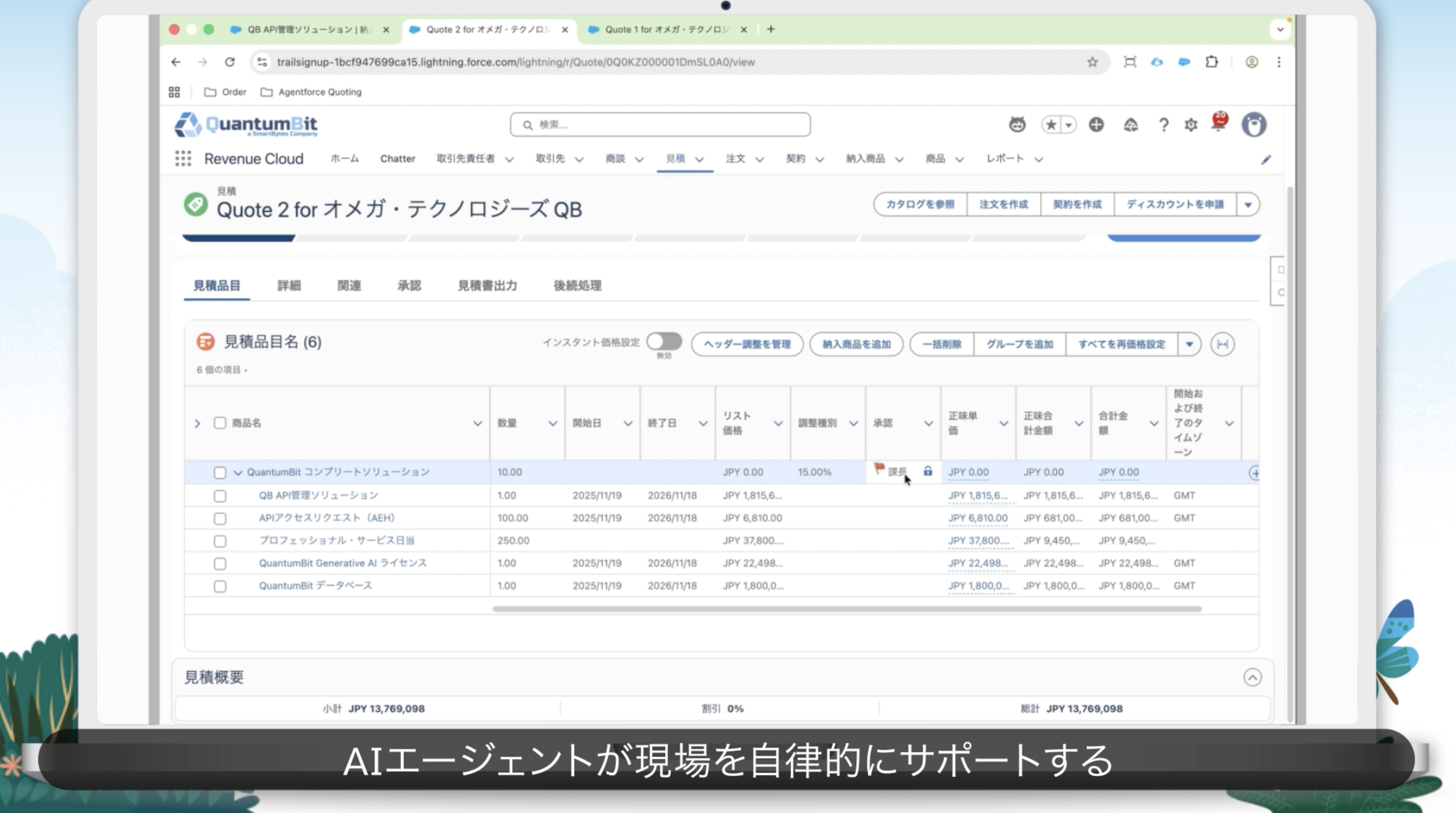Viewport: 1456px width, 813px height.
Task: Open the 商談 nav tab dropdown
Action: (639, 159)
